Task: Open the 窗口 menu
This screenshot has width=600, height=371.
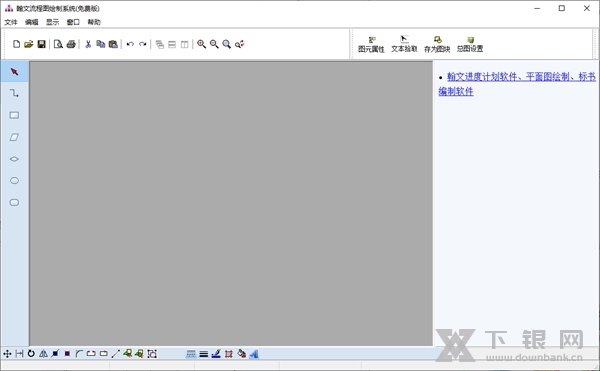Action: click(x=73, y=22)
